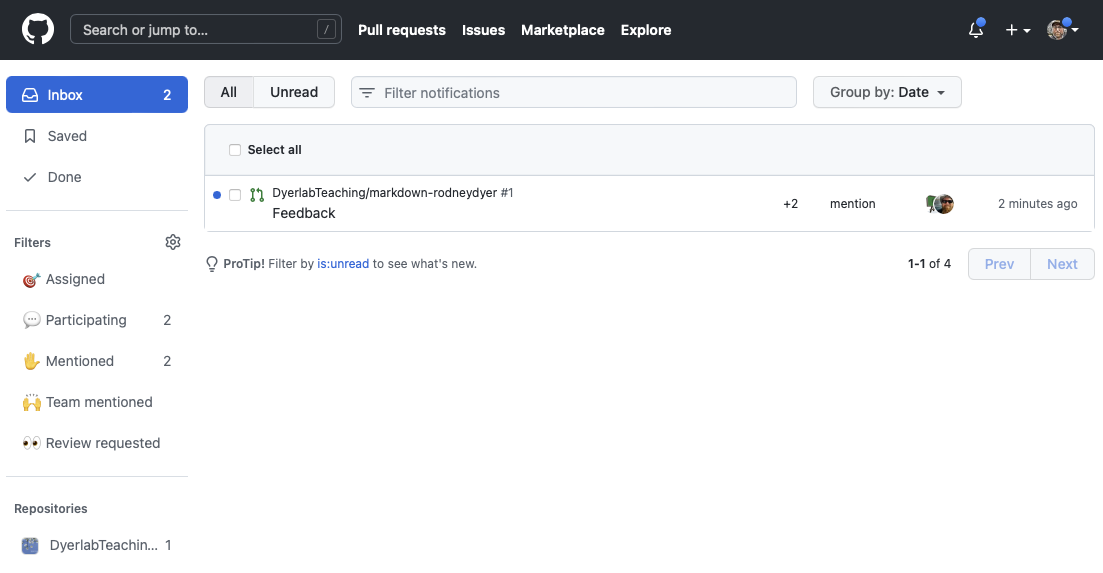This screenshot has height=573, width=1103.
Task: Open the user profile avatar menu
Action: click(x=1062, y=30)
